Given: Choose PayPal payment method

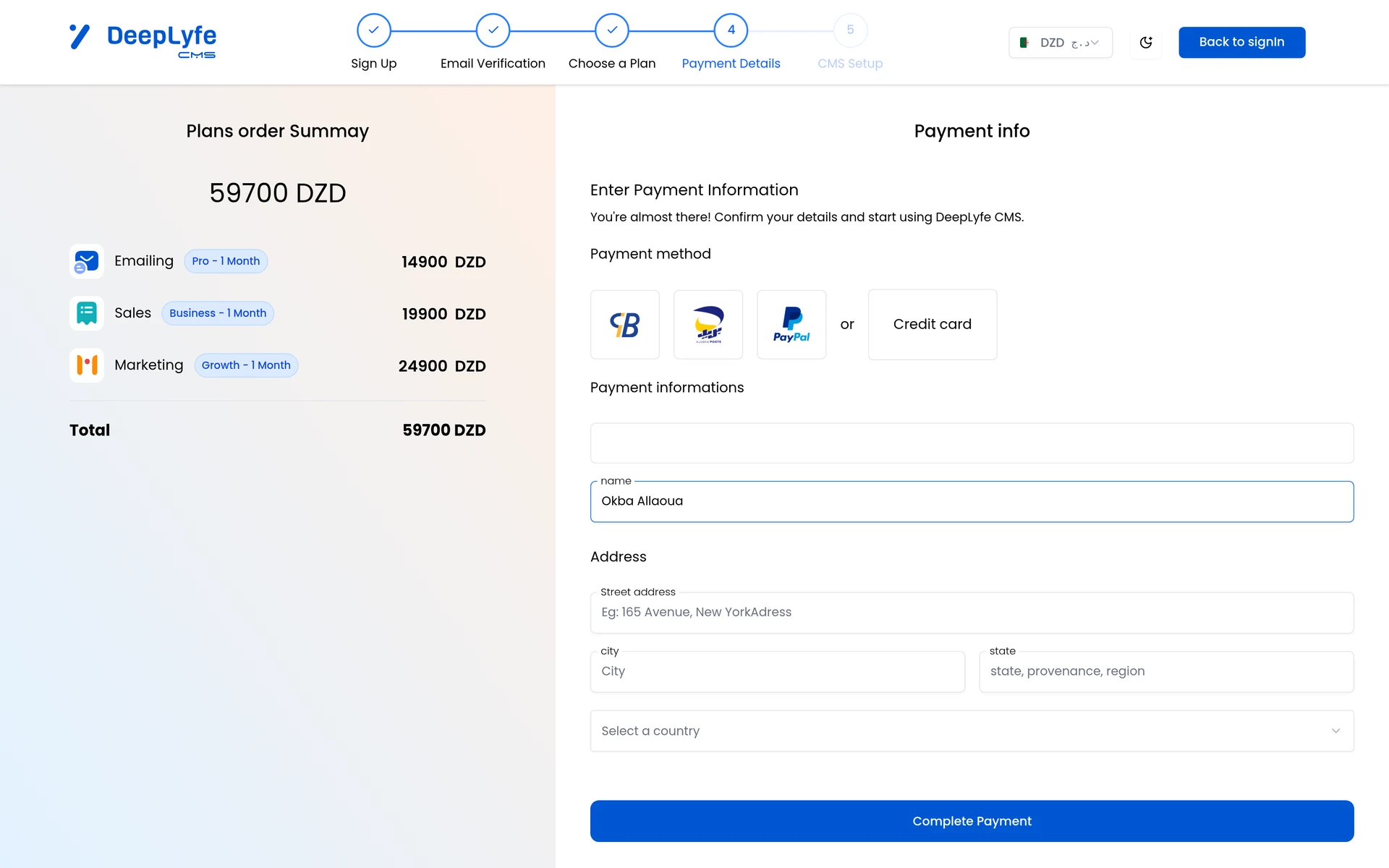Looking at the screenshot, I should coord(791,325).
